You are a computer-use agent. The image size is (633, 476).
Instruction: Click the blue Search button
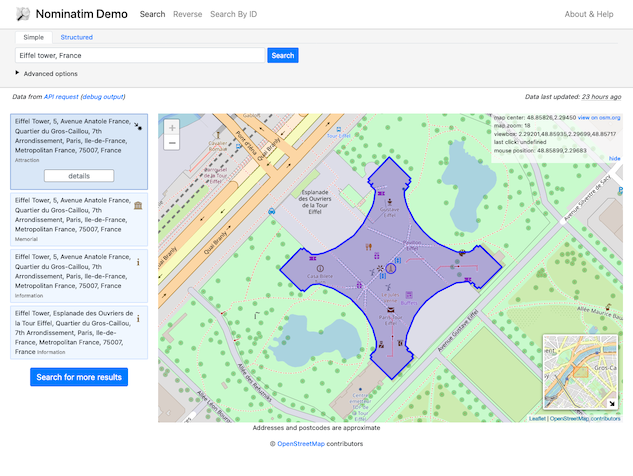tap(283, 55)
